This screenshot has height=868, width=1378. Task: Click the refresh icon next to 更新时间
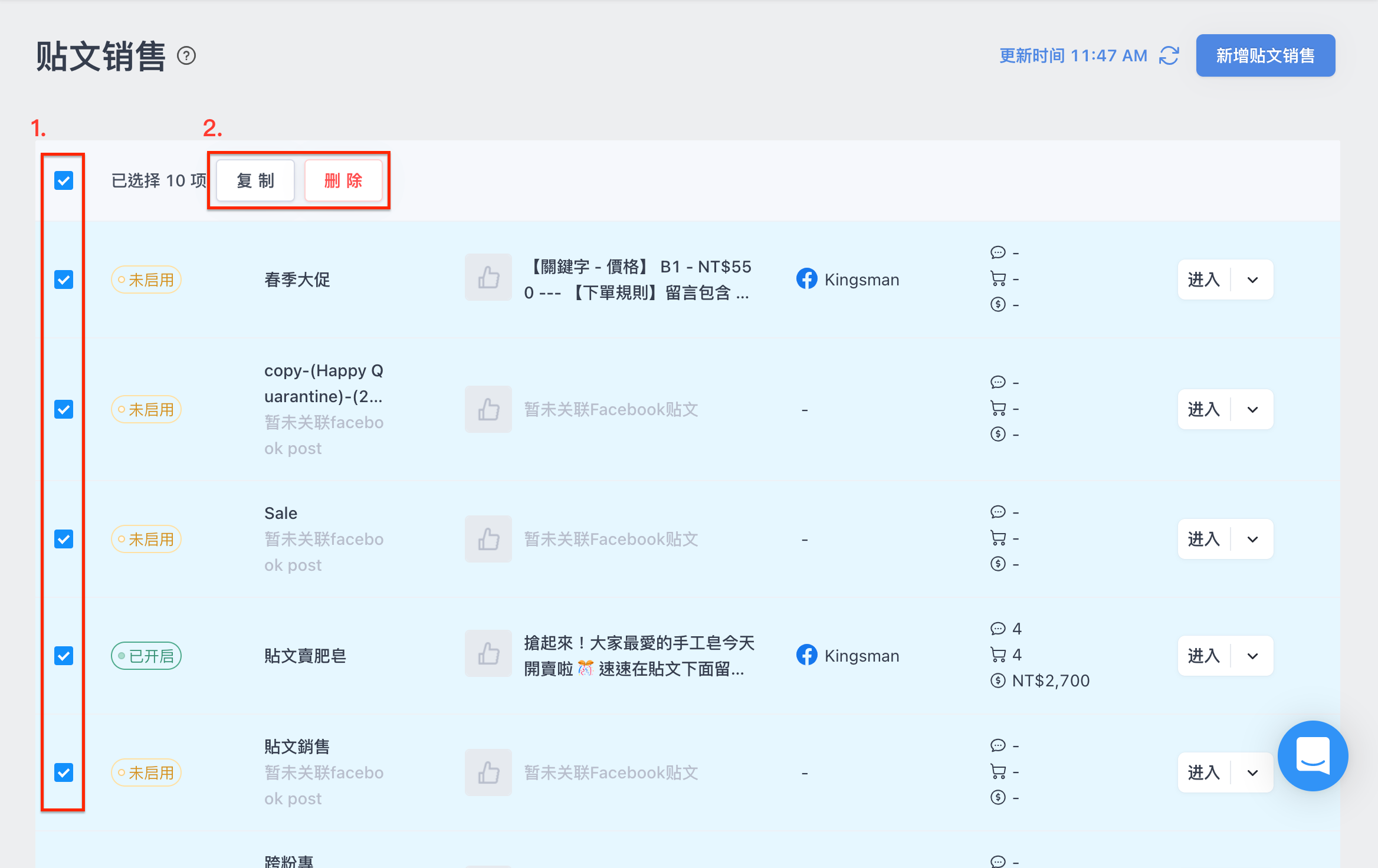[x=1169, y=56]
